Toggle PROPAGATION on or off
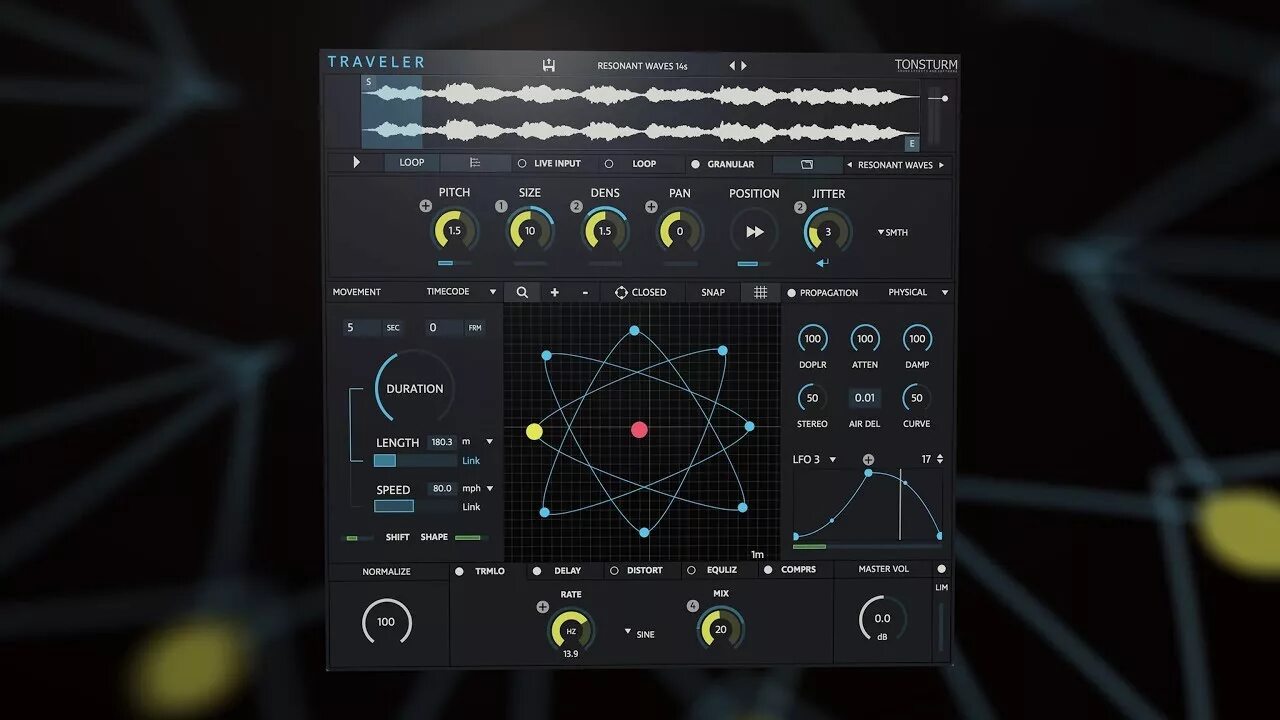 point(791,293)
